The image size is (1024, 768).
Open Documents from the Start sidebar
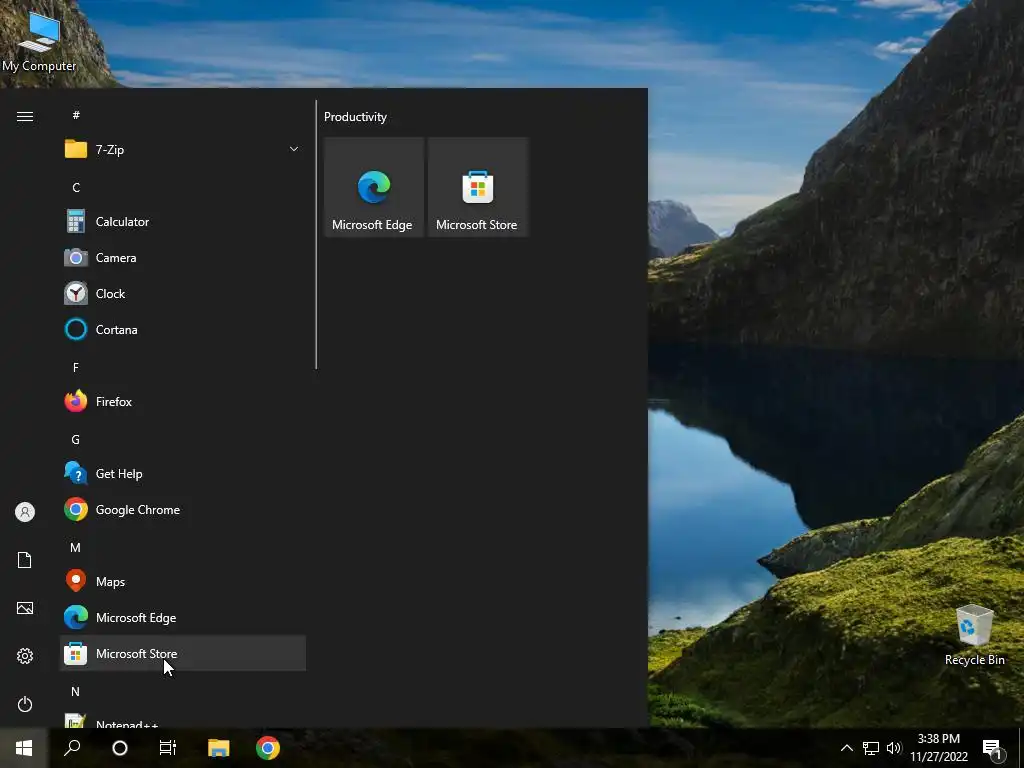point(25,560)
